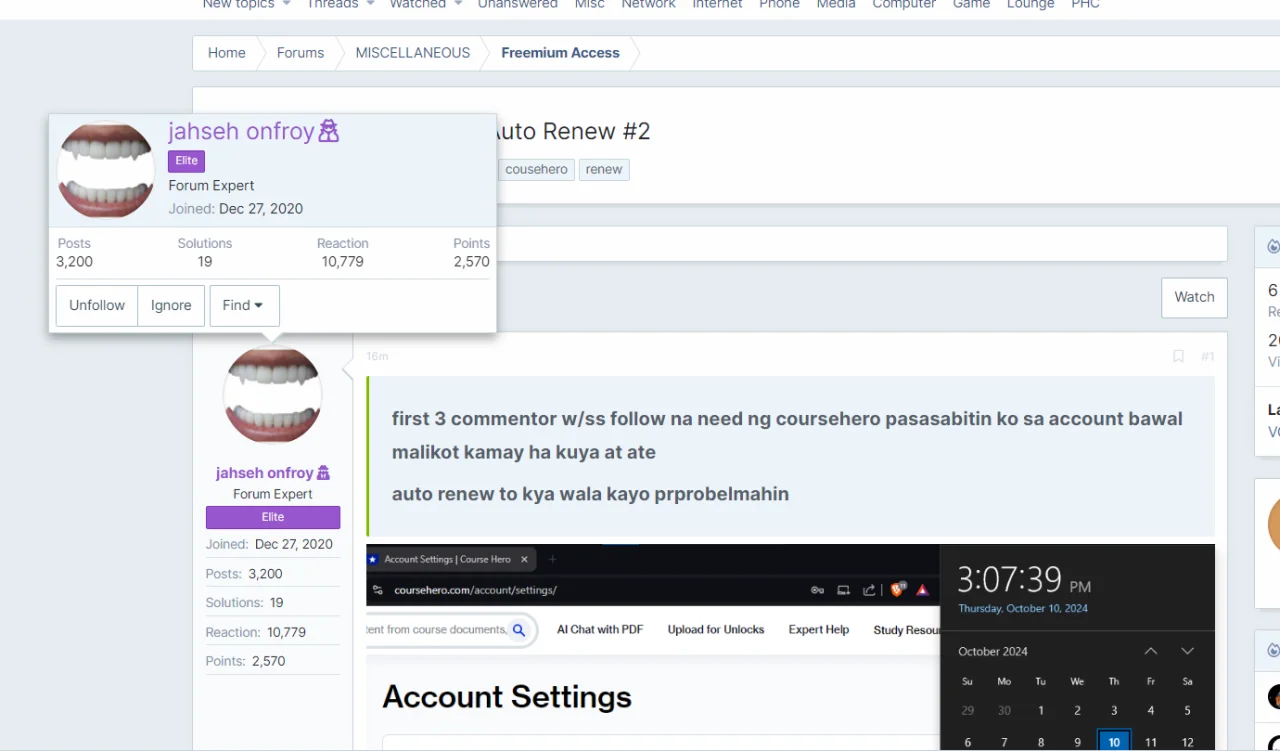Screen dimensions: 1280x751
Task: Click Thursday, October 10, 2024 date link
Action: point(1023,608)
